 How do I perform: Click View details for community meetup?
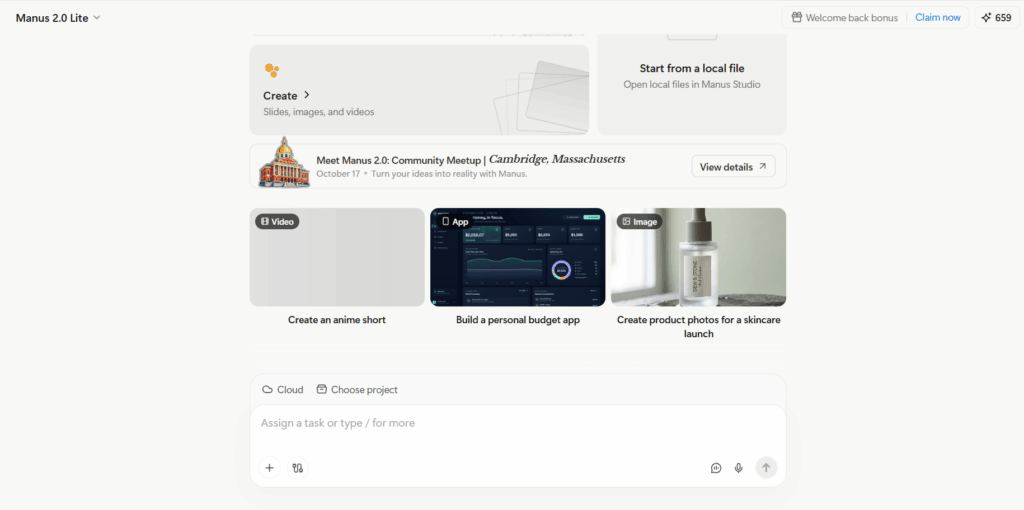point(733,167)
